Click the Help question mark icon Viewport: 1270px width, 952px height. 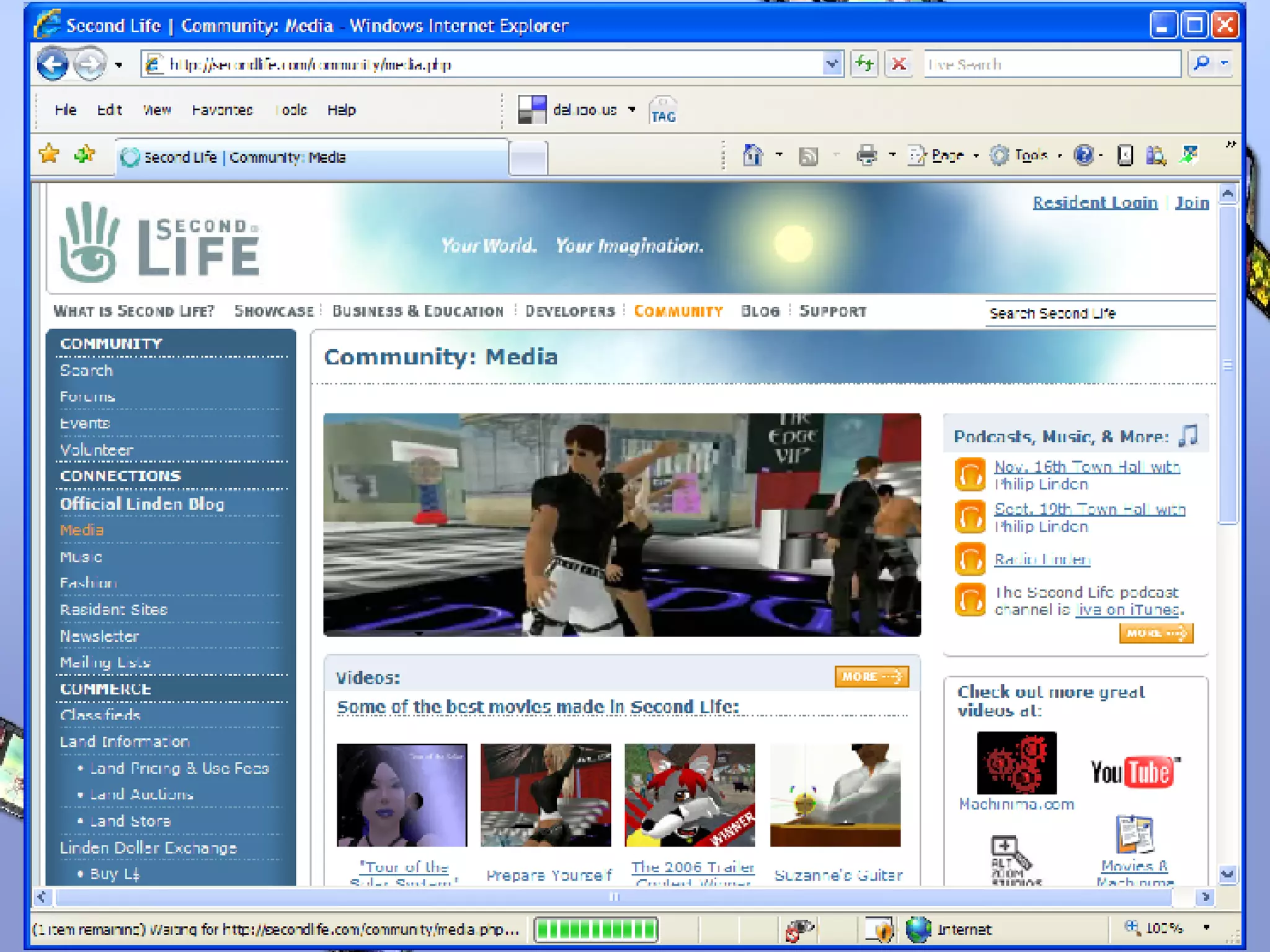click(1083, 155)
